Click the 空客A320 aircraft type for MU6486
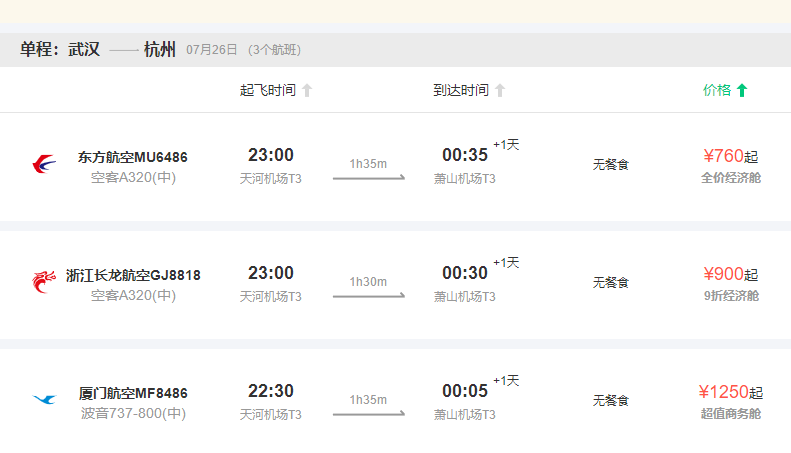Image resolution: width=791 pixels, height=453 pixels. (133, 178)
